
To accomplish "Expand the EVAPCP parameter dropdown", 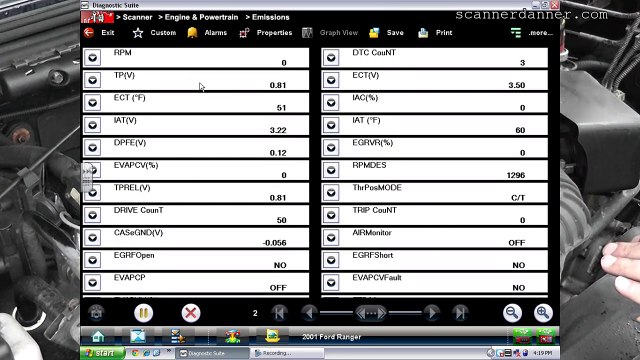I will [x=93, y=282].
